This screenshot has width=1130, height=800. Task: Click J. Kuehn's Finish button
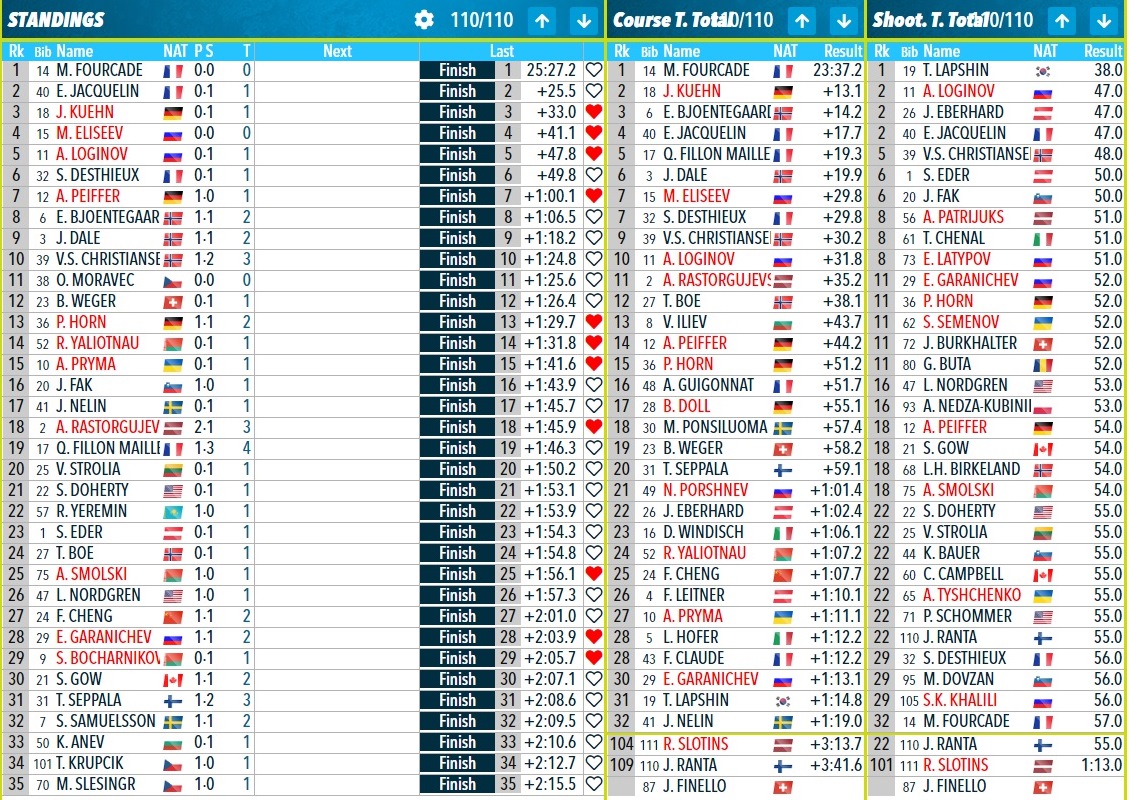coord(457,112)
